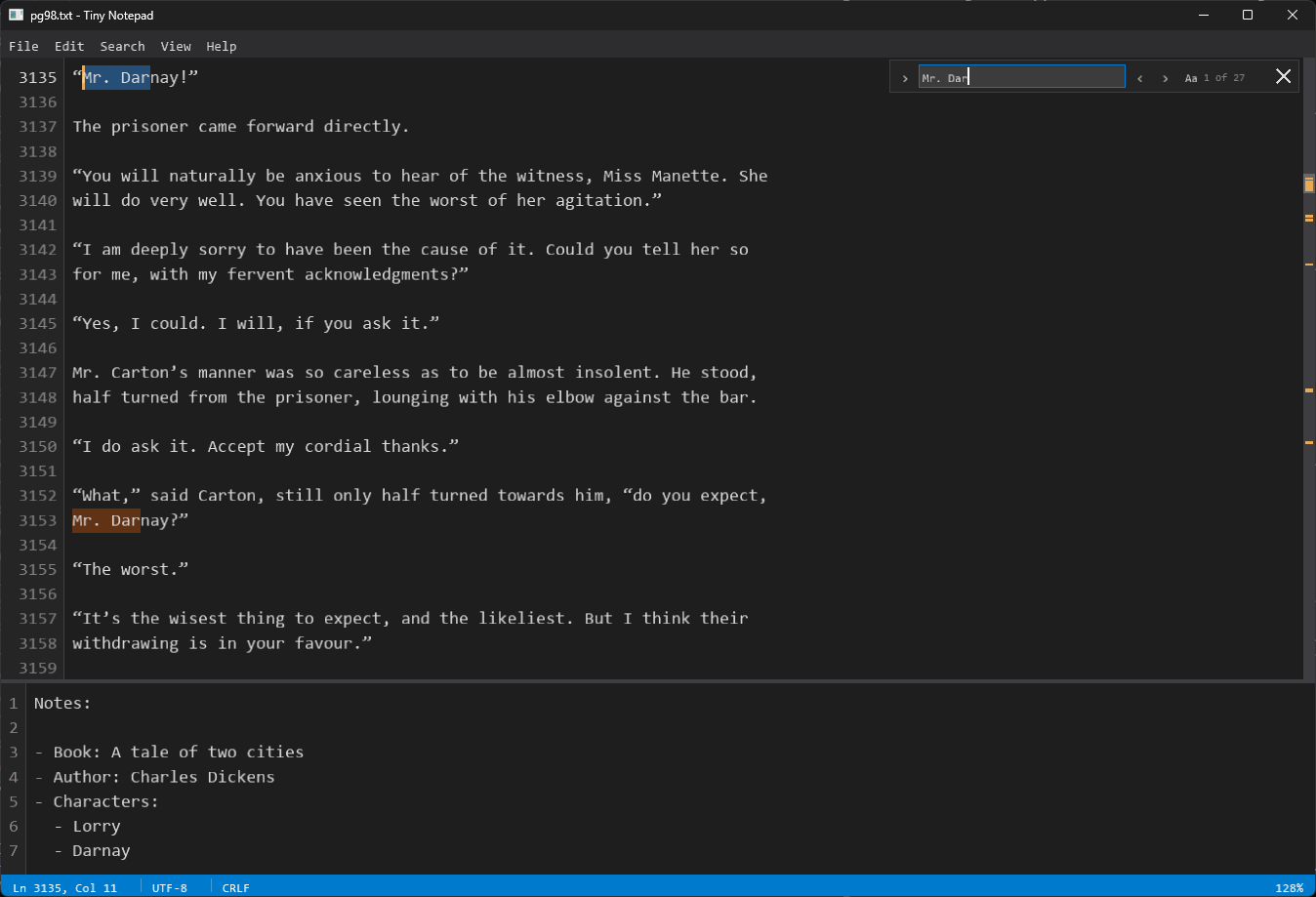Close the Tiny Notepad window

tap(1293, 15)
